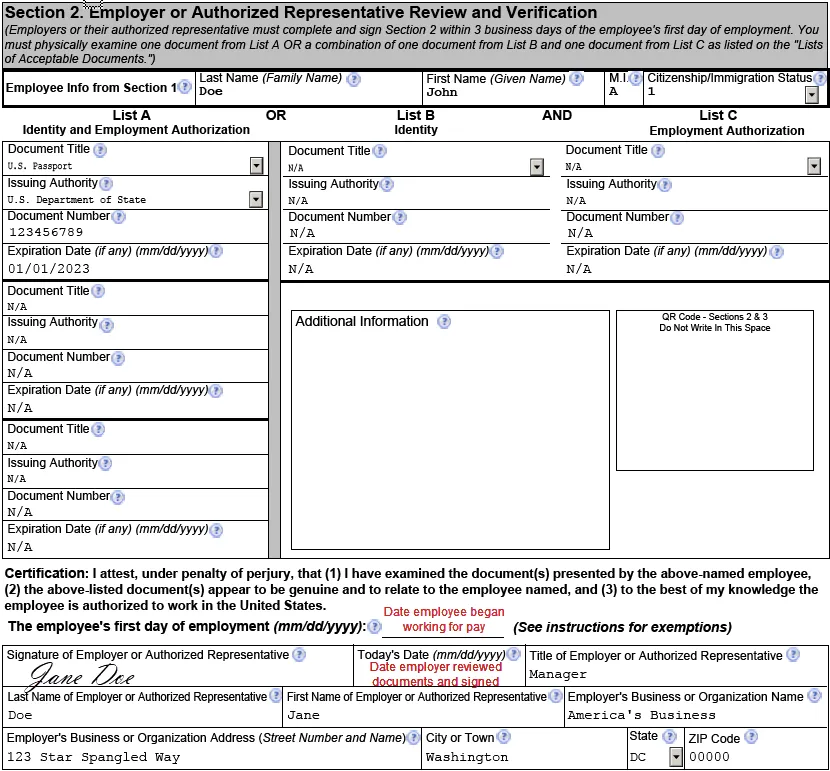The image size is (830, 771).
Task: Click the Signature of Employer help icon
Action: click(x=300, y=655)
